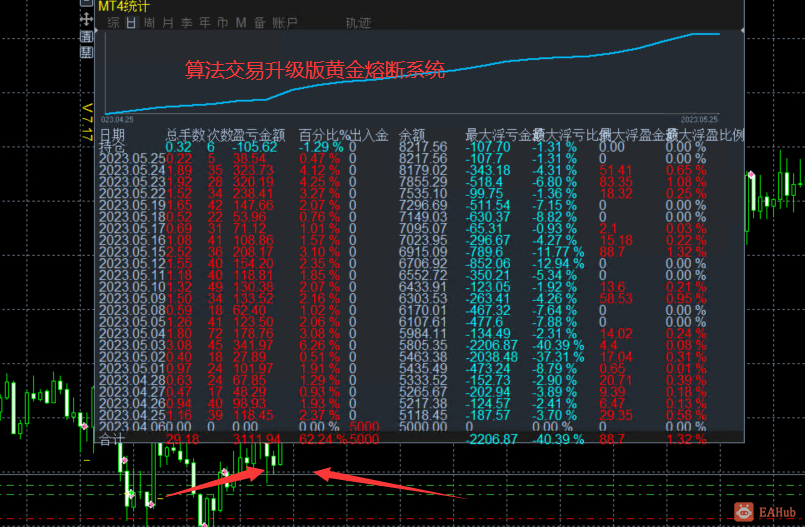Click the EAHub logo
This screenshot has width=805, height=527.
[x=765, y=512]
